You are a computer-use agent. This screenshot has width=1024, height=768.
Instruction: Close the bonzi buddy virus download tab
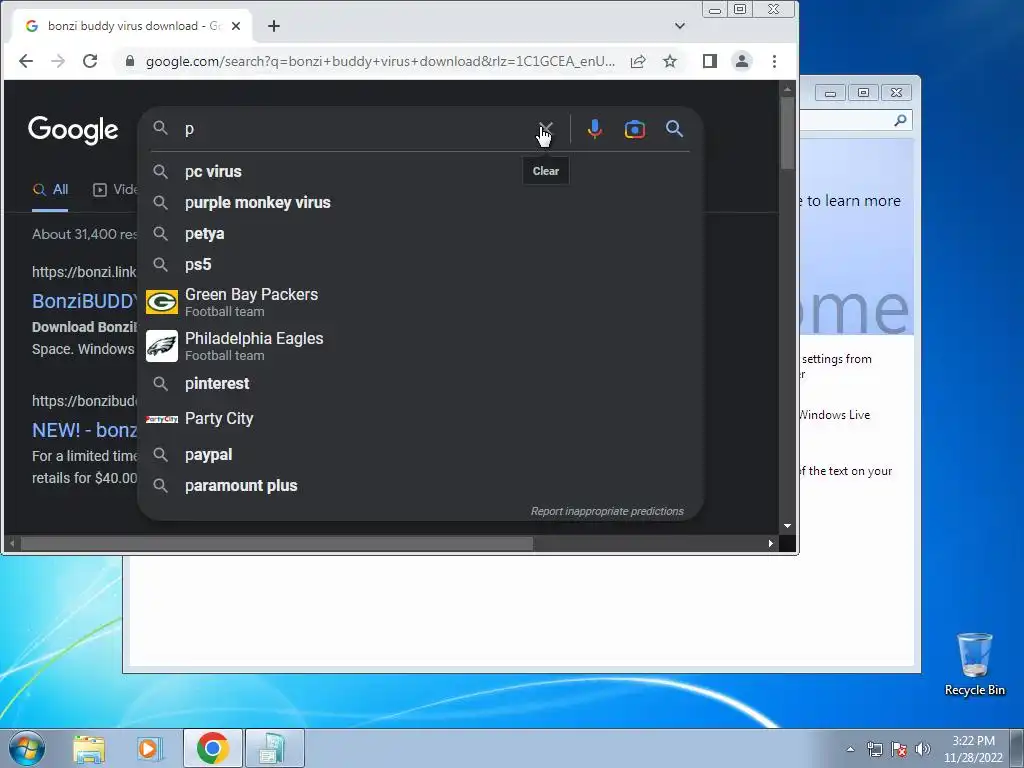pyautogui.click(x=236, y=26)
